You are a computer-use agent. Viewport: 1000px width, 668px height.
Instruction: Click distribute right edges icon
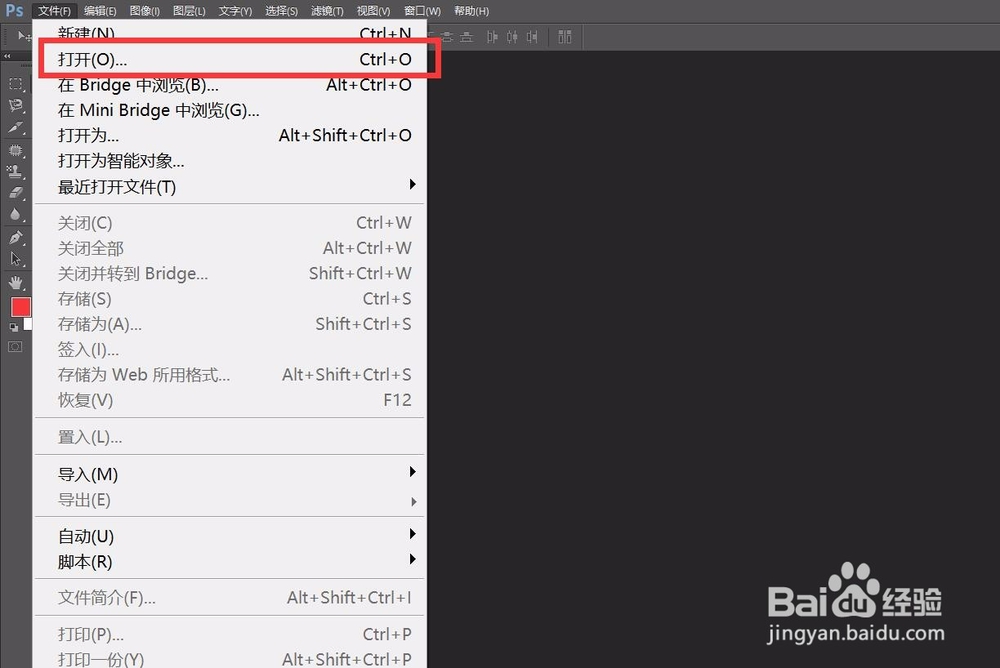[x=532, y=37]
